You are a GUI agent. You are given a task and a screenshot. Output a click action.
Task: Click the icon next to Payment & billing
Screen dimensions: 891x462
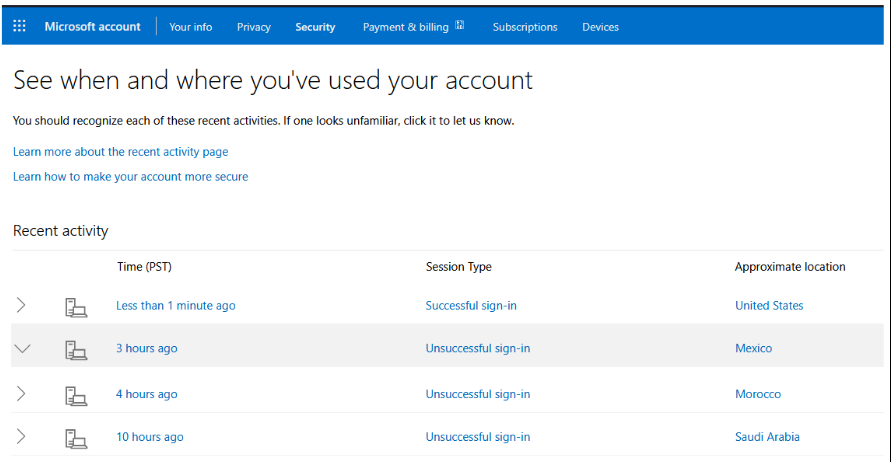pyautogui.click(x=460, y=25)
